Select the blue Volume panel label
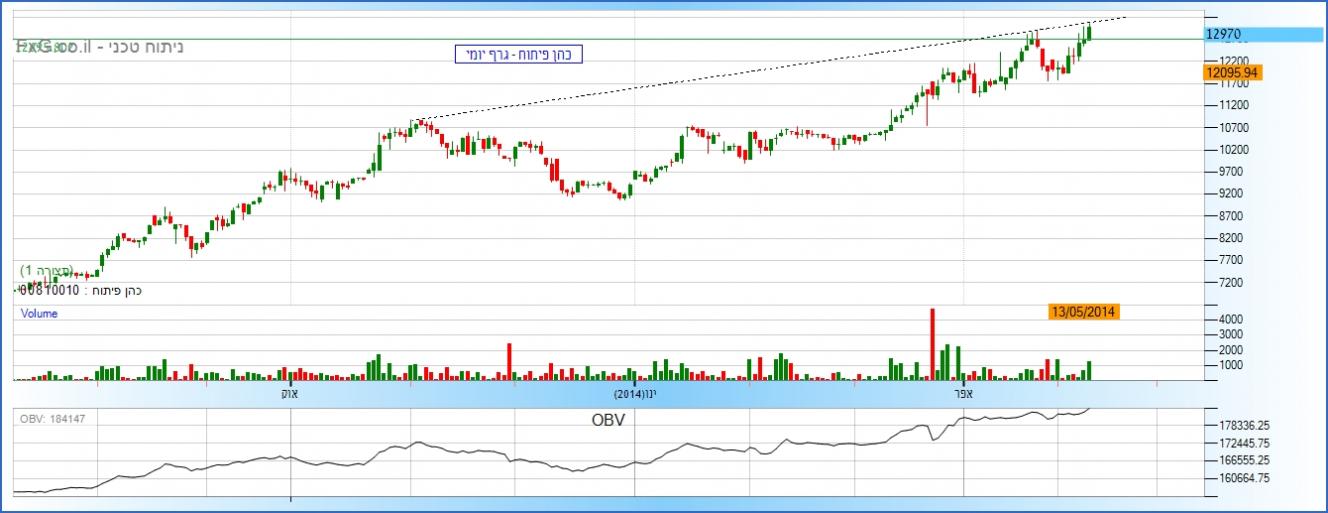The image size is (1328, 513). tap(39, 313)
